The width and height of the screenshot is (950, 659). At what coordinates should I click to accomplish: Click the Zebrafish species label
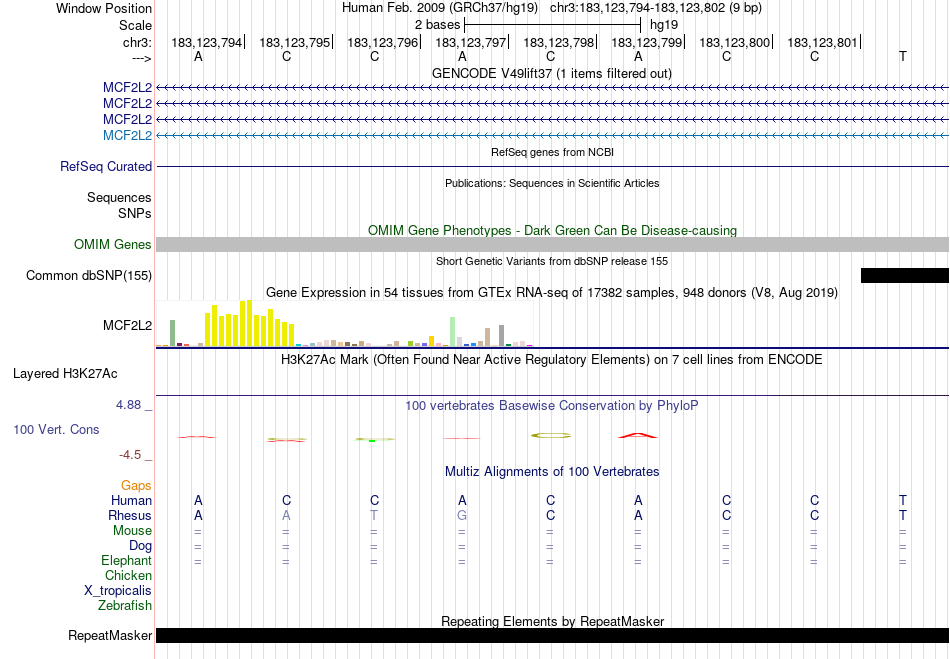pyautogui.click(x=125, y=605)
